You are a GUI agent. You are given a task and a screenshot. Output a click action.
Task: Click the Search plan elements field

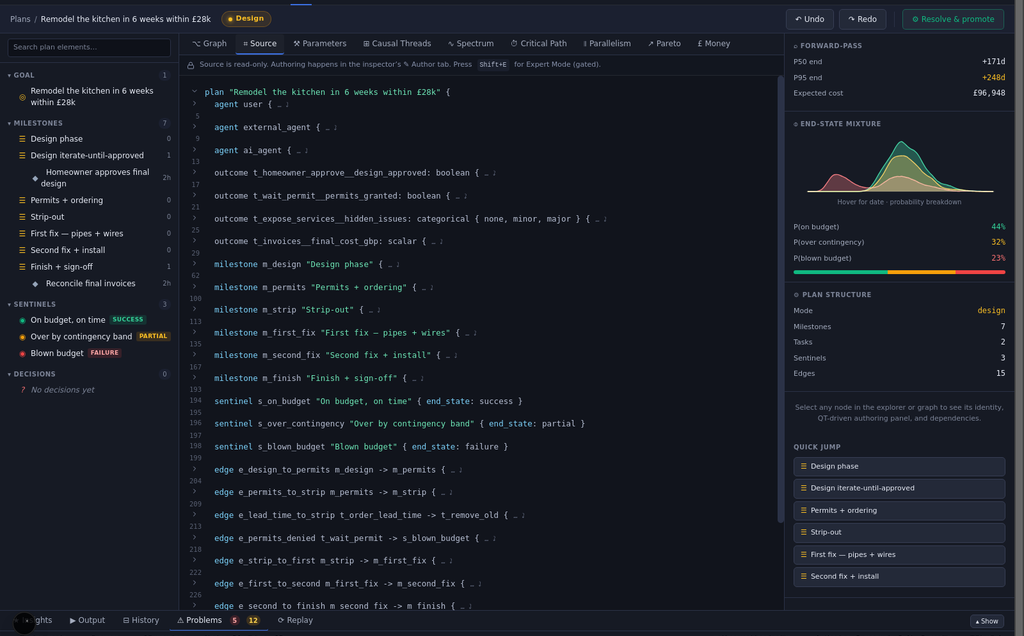pos(89,47)
